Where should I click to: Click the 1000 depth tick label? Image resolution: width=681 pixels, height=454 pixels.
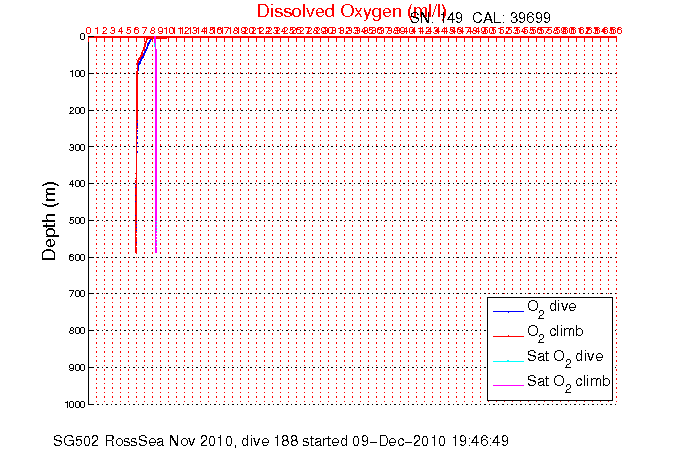coord(72,404)
